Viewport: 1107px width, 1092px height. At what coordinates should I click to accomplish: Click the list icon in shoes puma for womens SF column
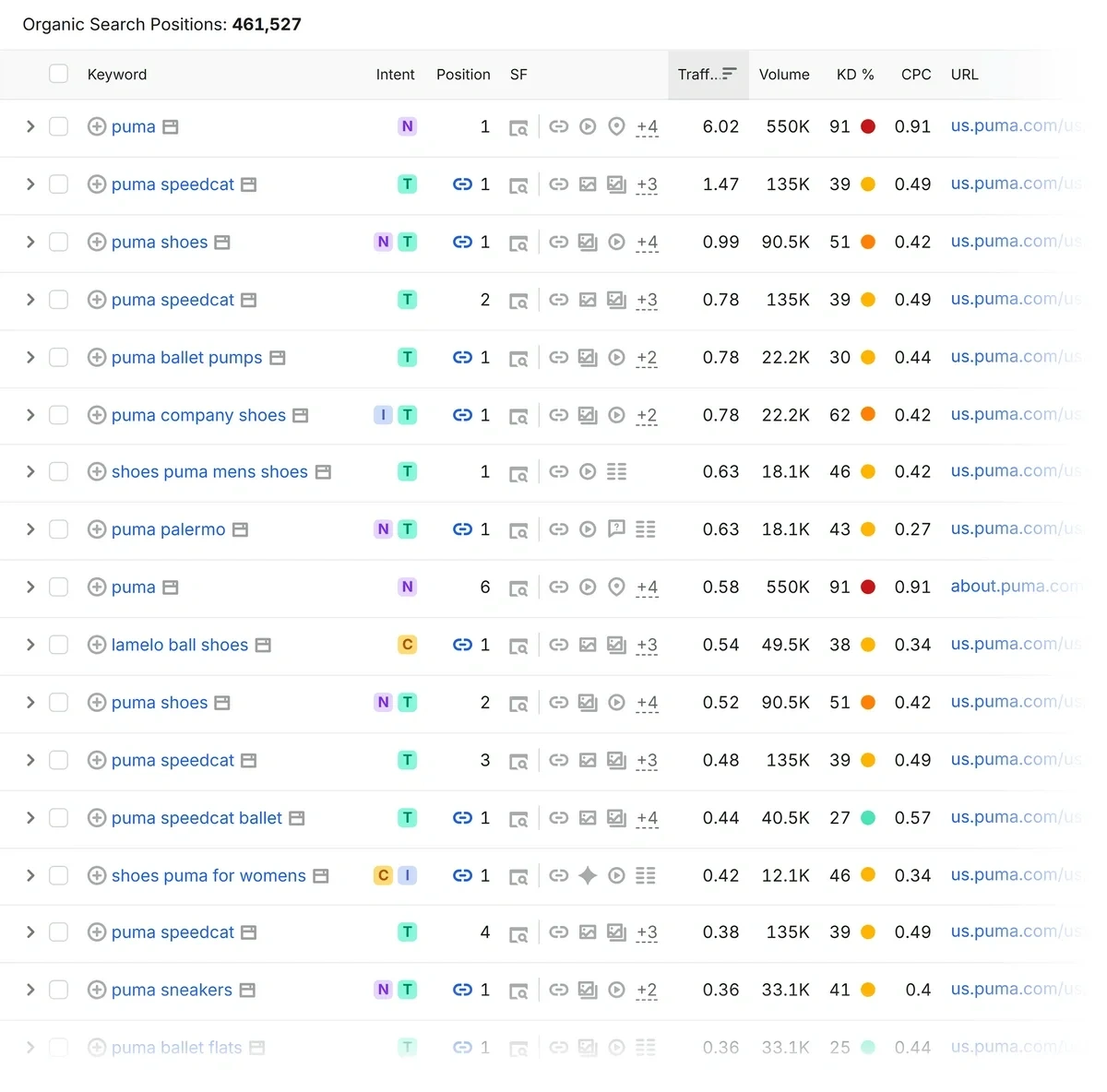646,875
